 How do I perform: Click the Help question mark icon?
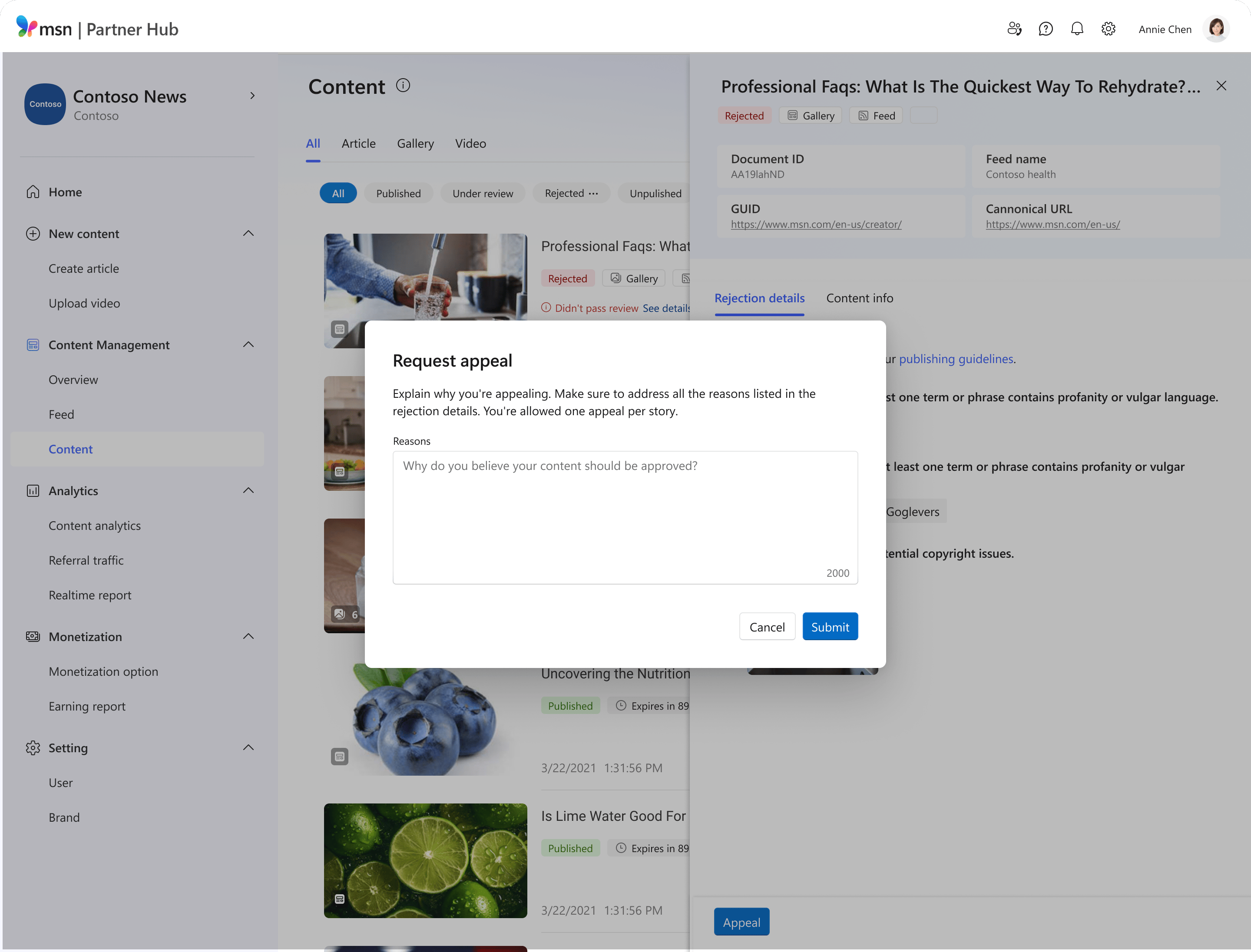click(x=1045, y=28)
